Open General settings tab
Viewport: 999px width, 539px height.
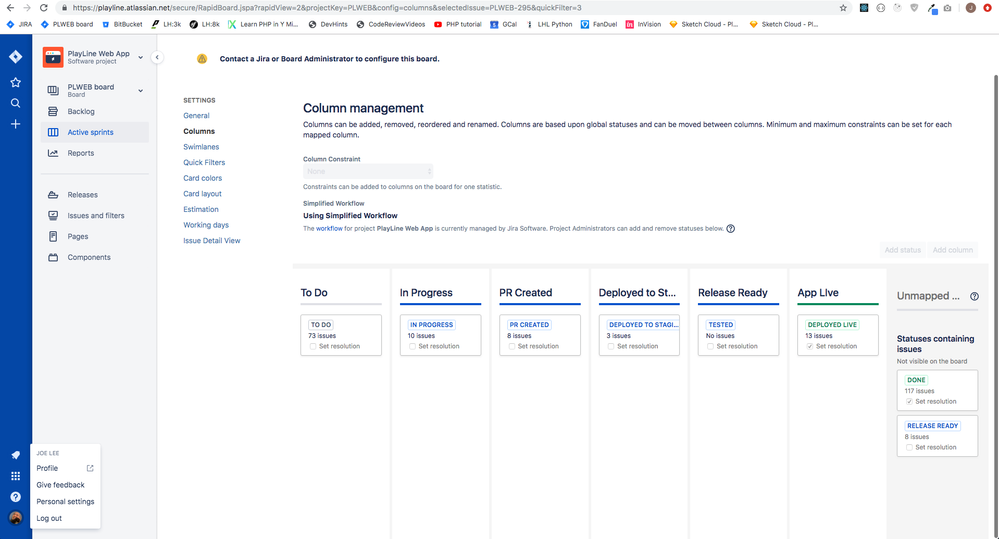pos(196,116)
